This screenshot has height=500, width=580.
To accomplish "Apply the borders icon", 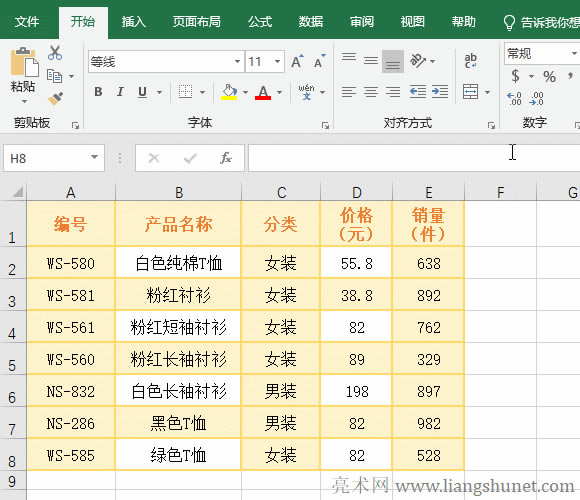I will pos(185,91).
